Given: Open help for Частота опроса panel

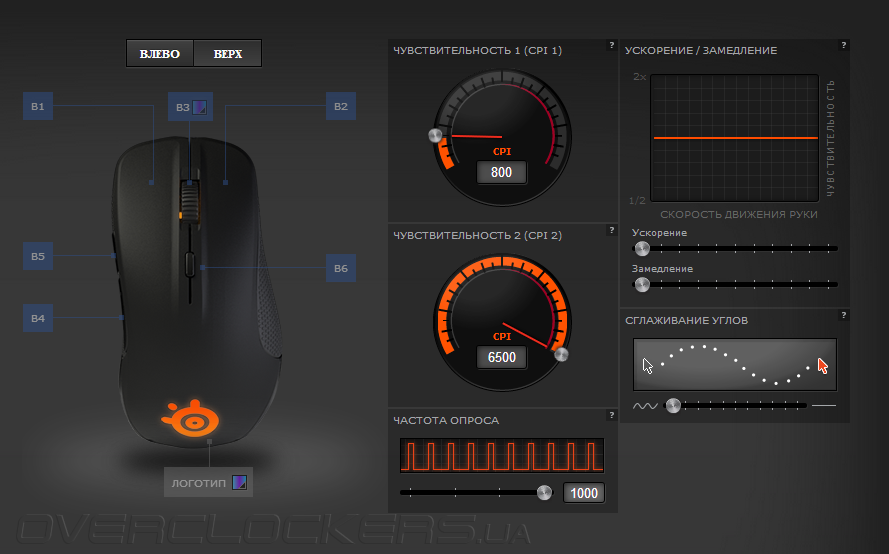Looking at the screenshot, I should coord(611,415).
